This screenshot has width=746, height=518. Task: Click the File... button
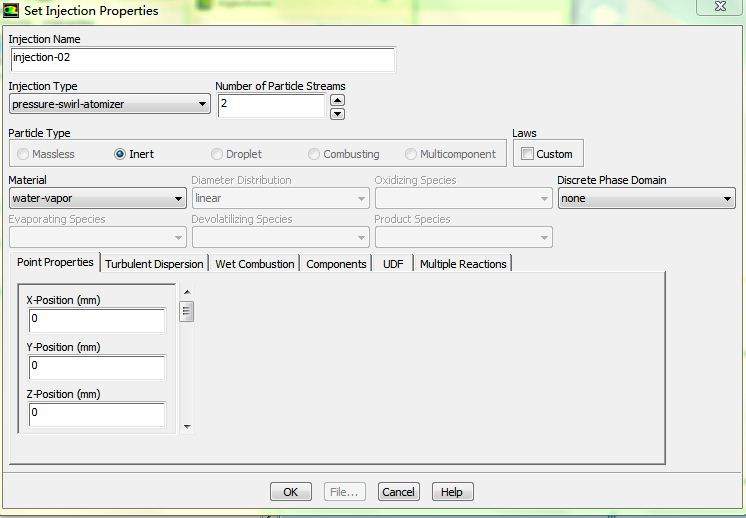[344, 492]
